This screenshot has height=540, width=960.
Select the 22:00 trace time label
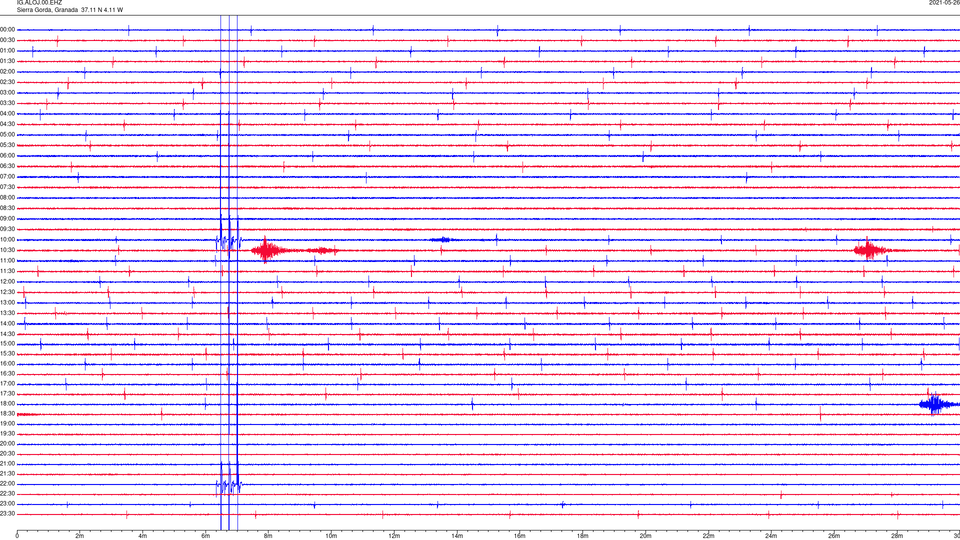8,484
